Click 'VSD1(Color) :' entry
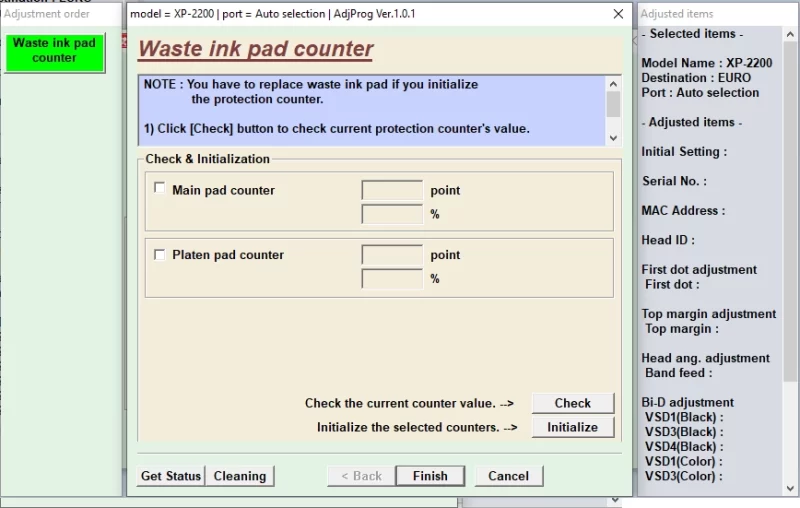 click(x=684, y=462)
